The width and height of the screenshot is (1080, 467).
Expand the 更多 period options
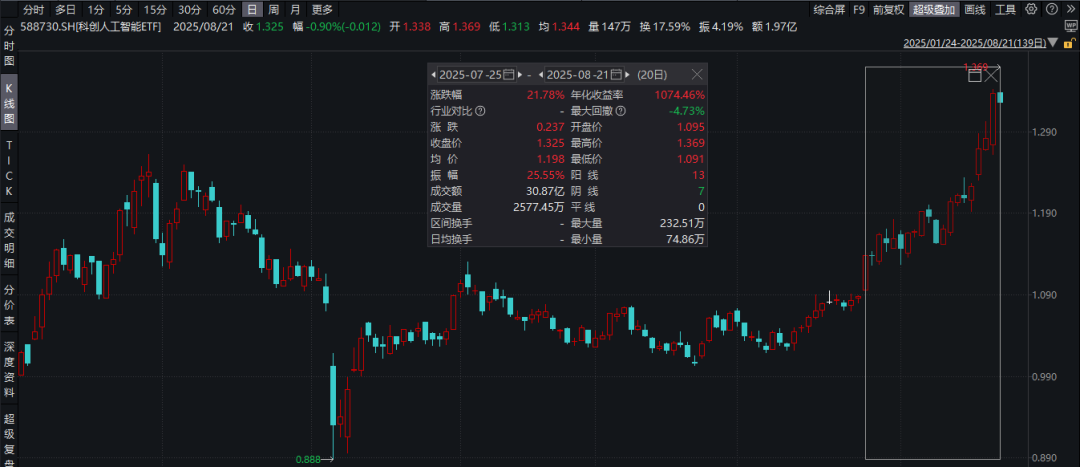(321, 10)
